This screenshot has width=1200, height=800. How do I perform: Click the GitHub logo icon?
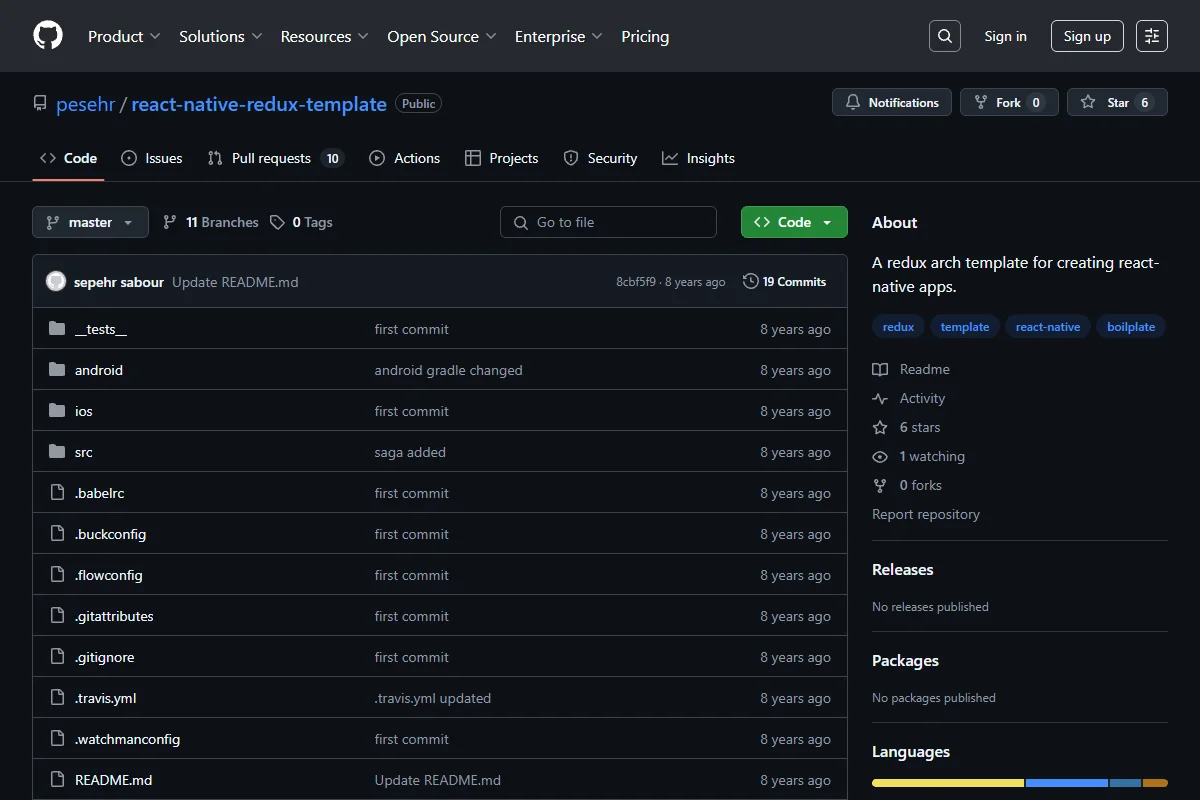48,36
